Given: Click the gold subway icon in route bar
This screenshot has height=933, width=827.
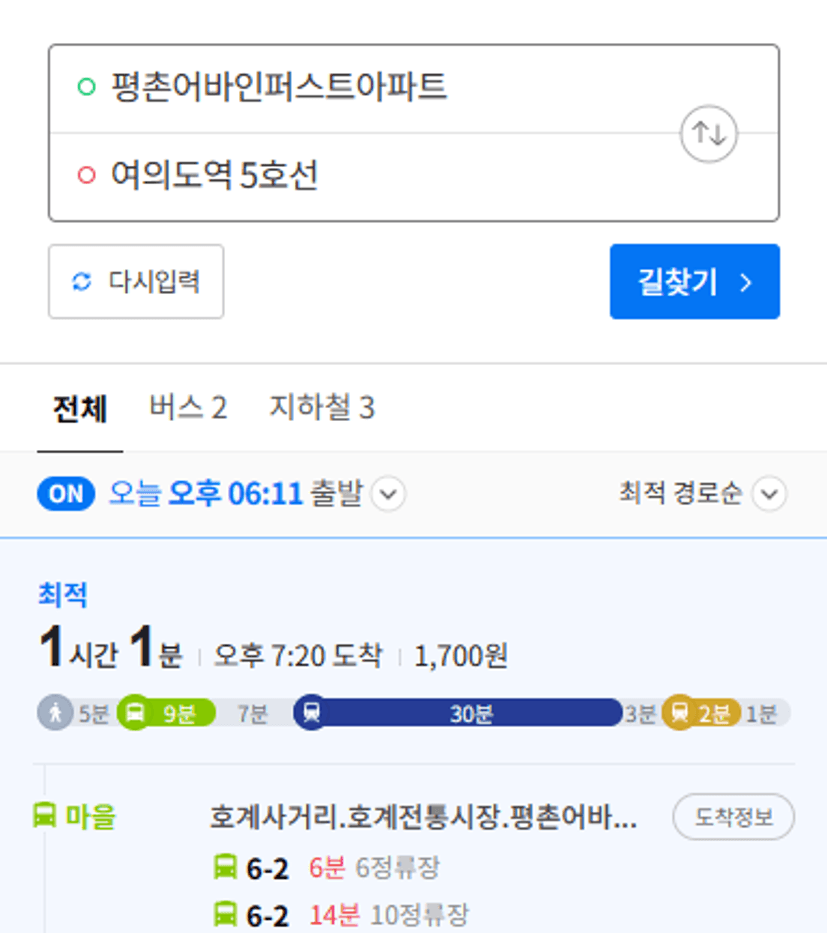Looking at the screenshot, I should [679, 712].
